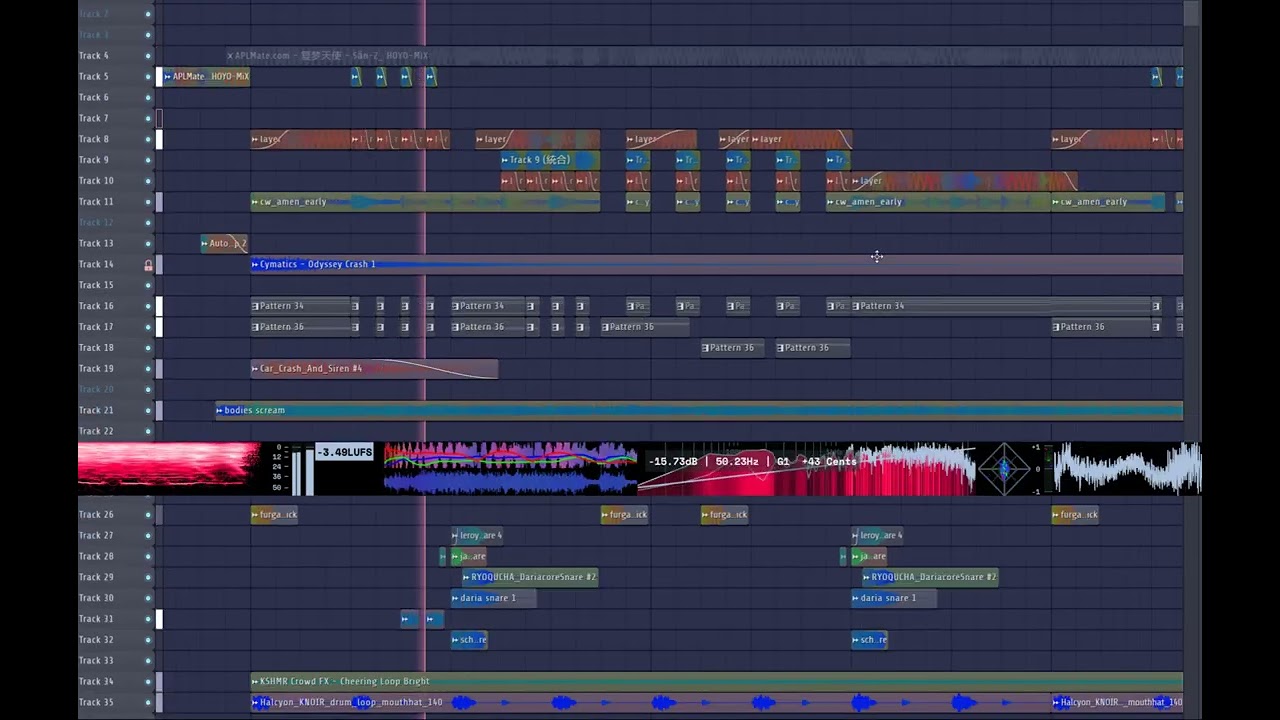The image size is (1280, 720).
Task: Open clip menu of bodies scream
Action: pos(220,410)
